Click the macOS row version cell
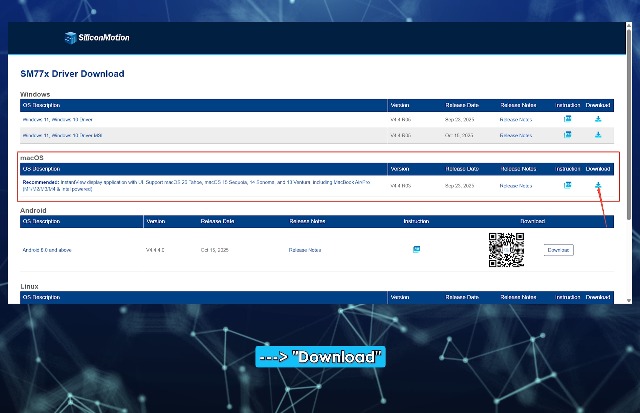 pyautogui.click(x=400, y=186)
